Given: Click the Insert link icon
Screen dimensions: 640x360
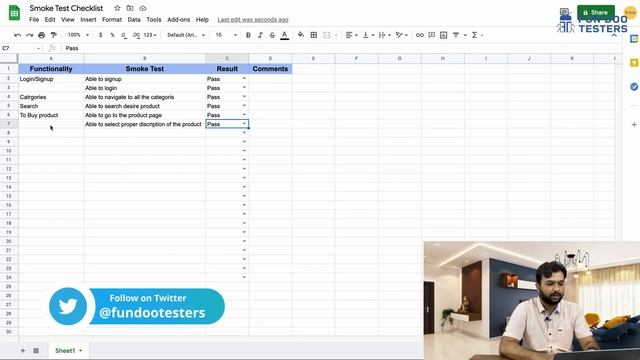Looking at the screenshot, I should (419, 36).
